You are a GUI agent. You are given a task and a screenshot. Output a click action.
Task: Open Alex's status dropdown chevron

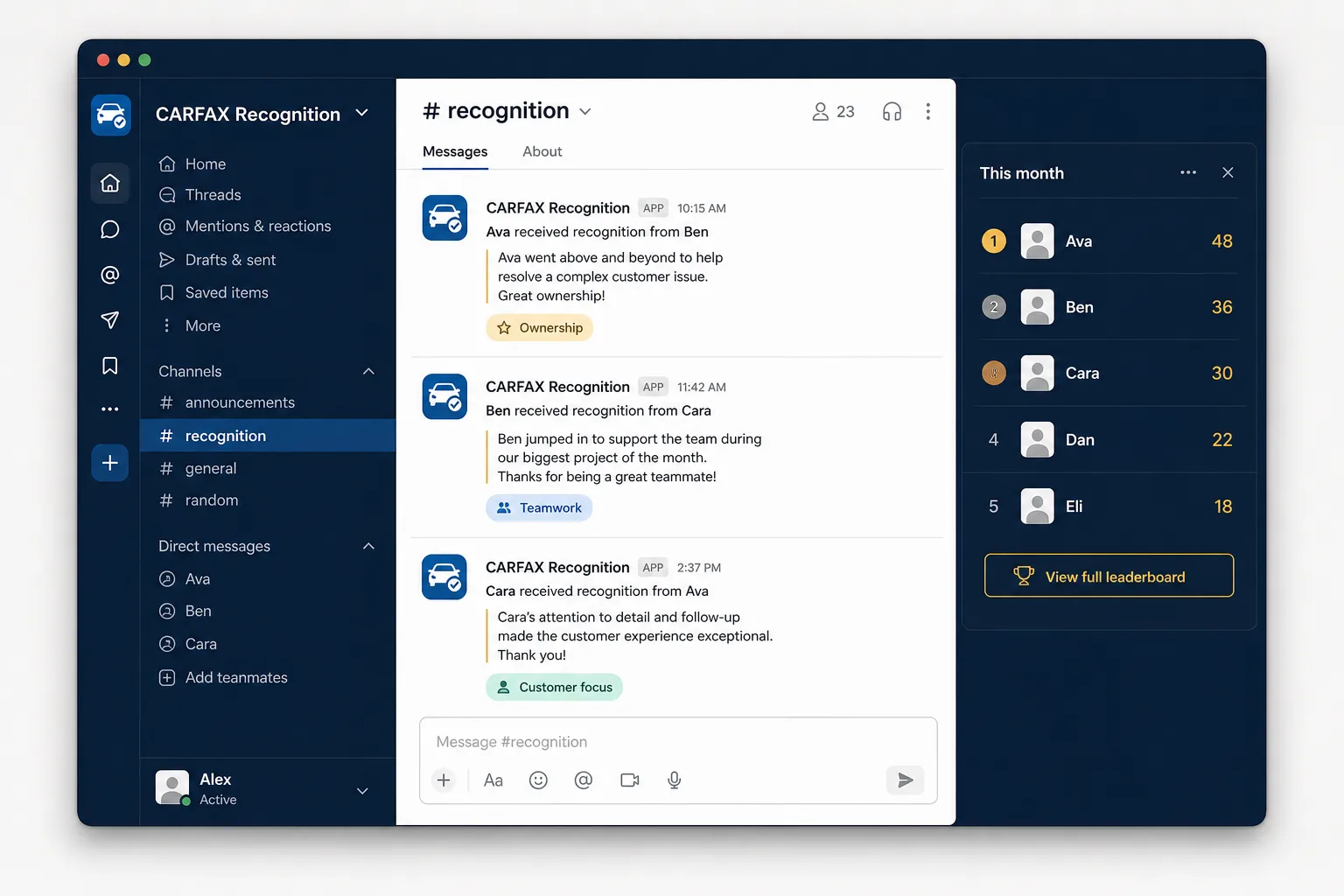point(362,791)
